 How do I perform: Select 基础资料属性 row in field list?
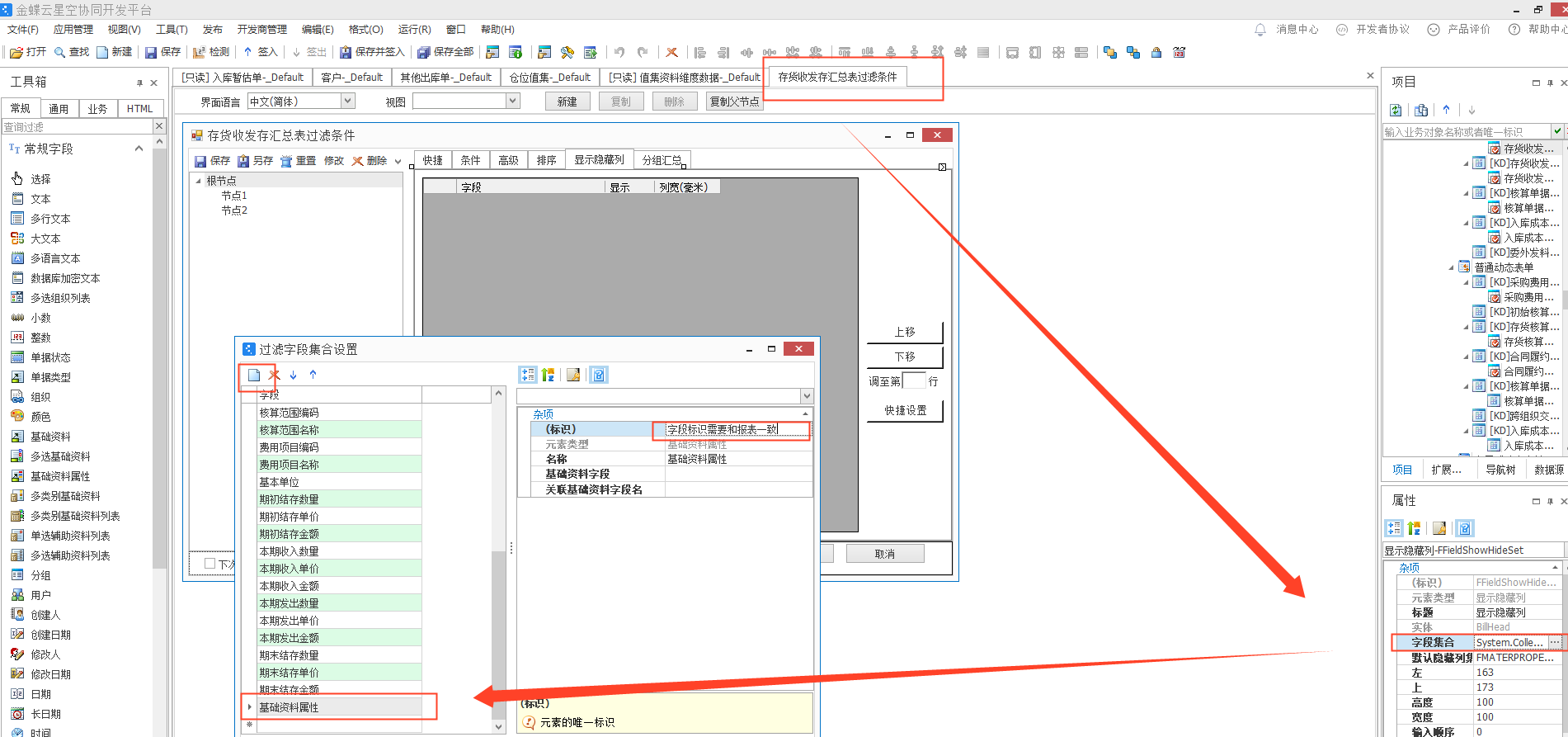(x=339, y=707)
